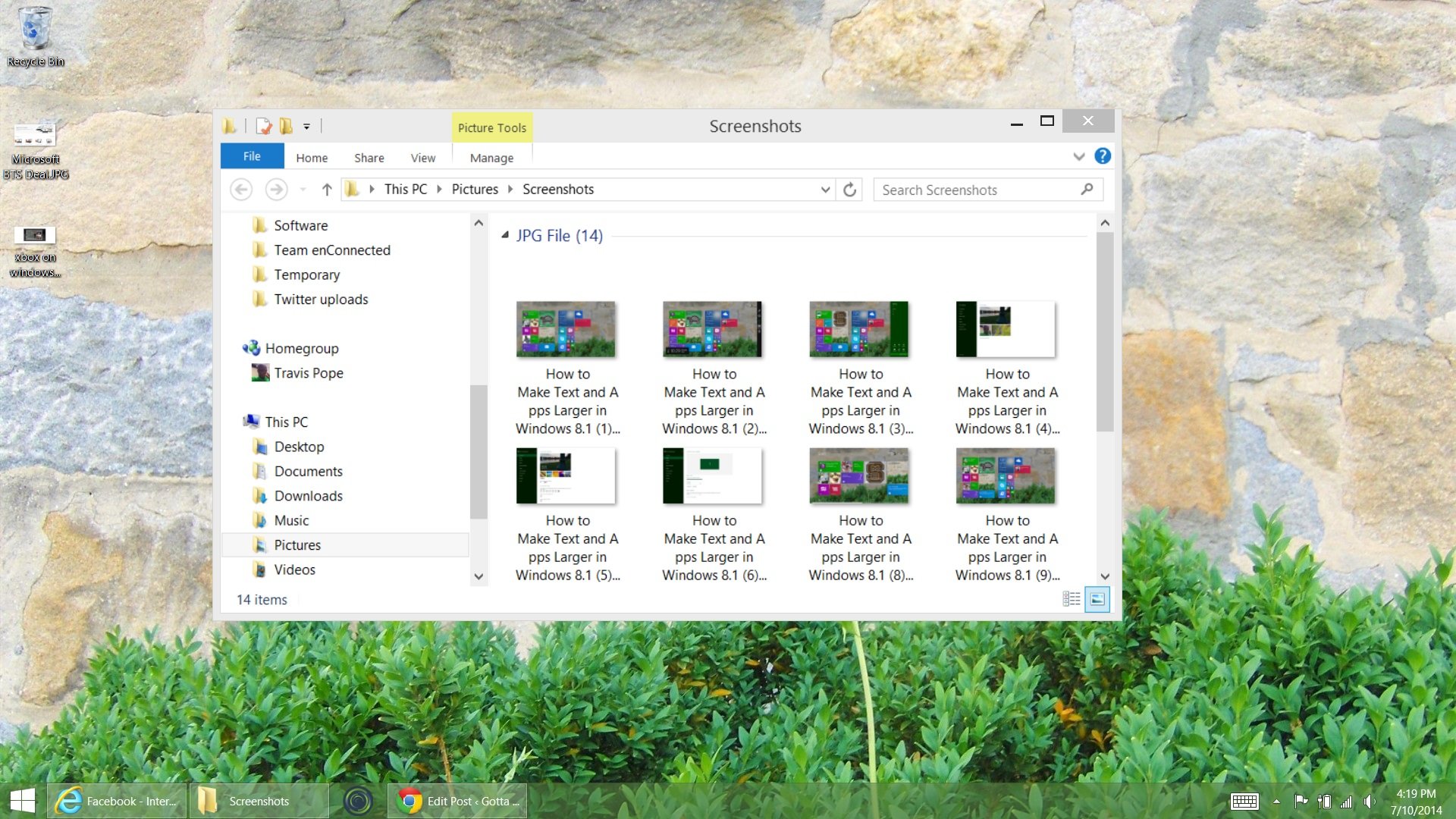Click file list scroll up arrow
Screen dimensions: 1456x819
pyautogui.click(x=1105, y=223)
